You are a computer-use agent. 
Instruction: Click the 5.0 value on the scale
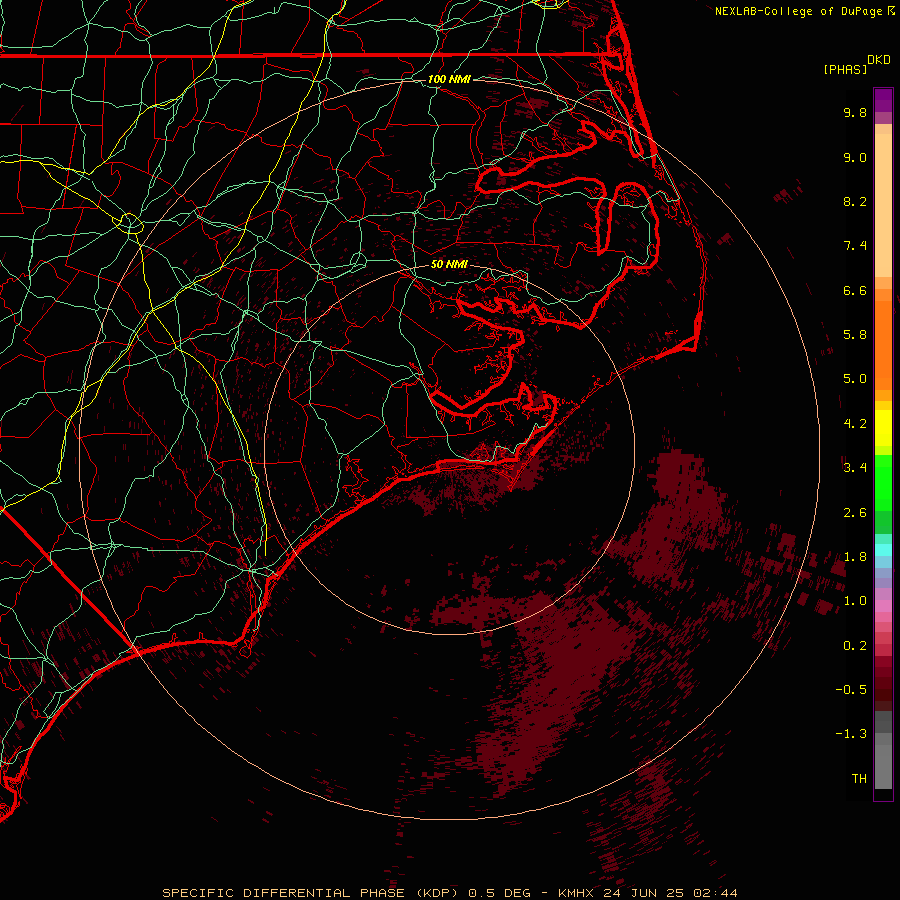(x=855, y=379)
